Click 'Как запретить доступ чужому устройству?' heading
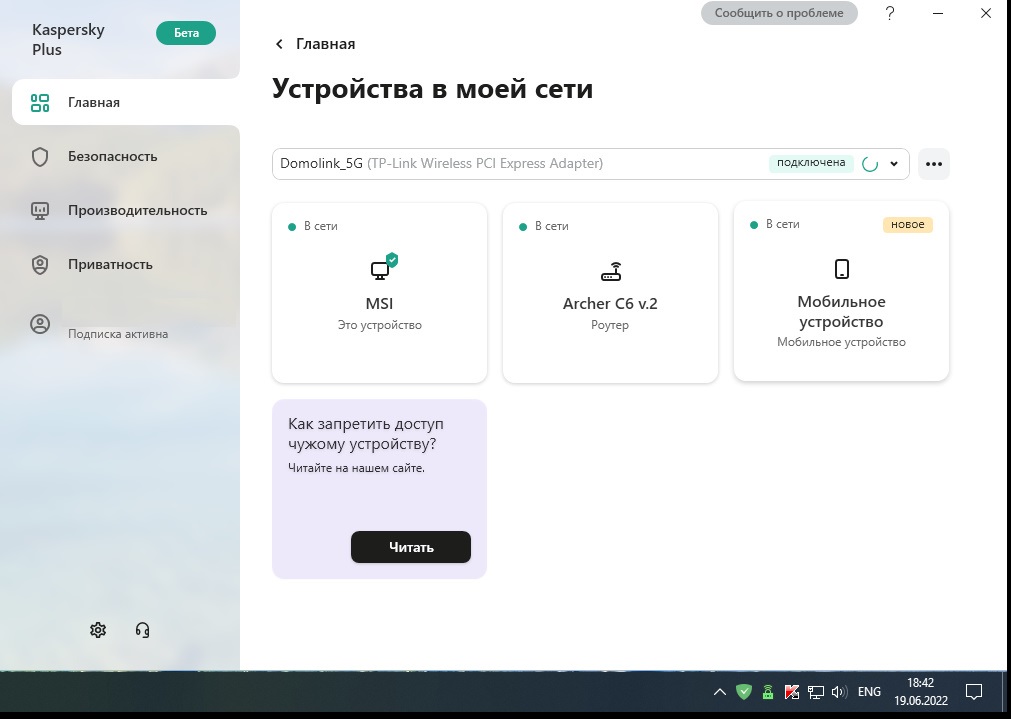1011x719 pixels. [x=366, y=434]
